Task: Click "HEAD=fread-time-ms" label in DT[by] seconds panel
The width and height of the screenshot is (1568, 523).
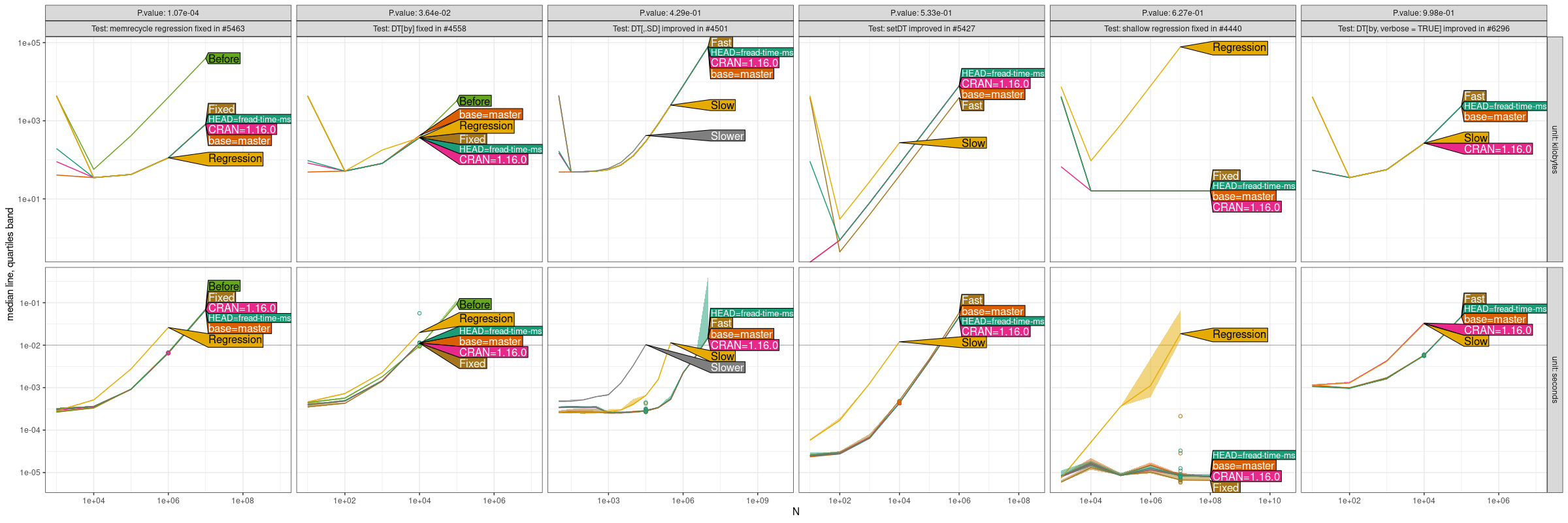Action: point(500,331)
